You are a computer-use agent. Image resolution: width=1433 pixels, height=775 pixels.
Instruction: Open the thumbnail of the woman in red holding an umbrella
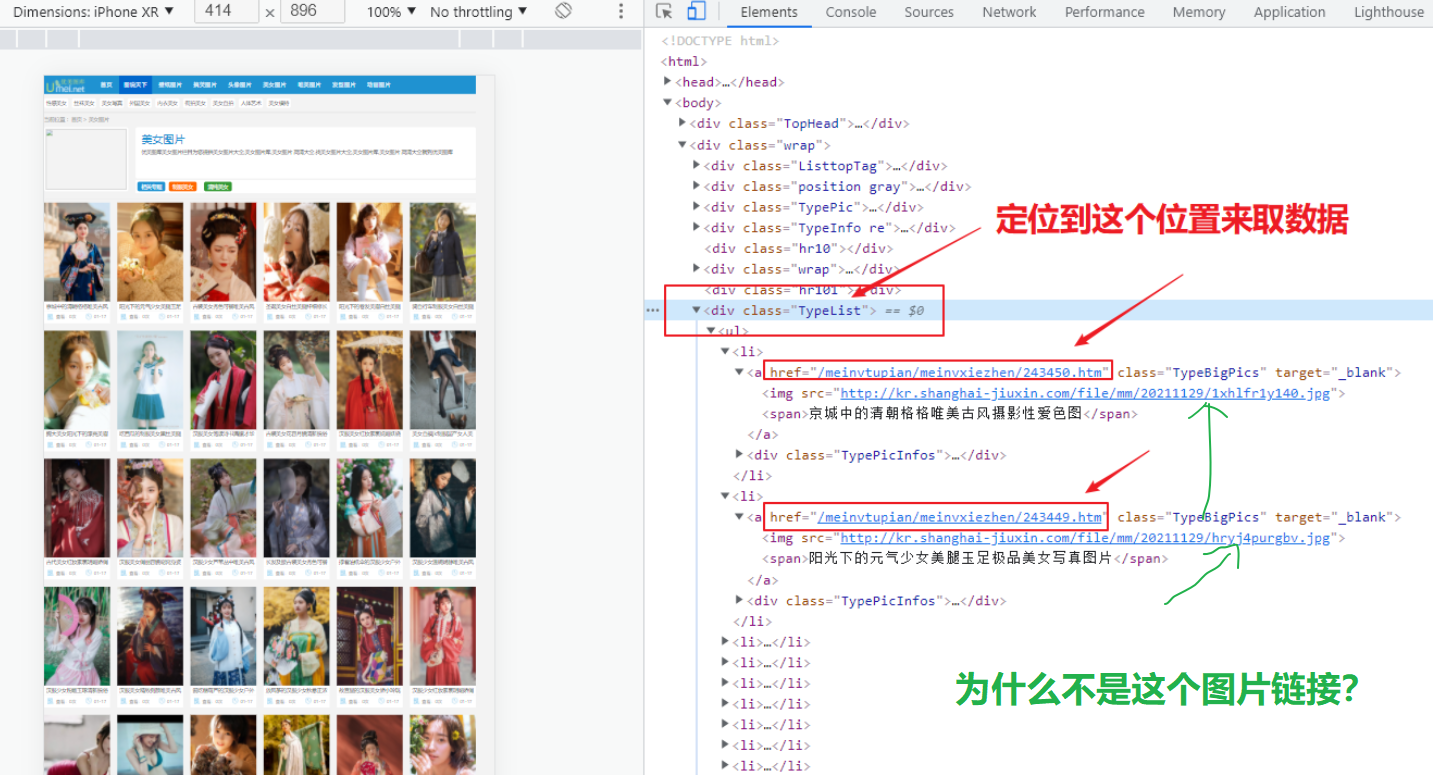click(x=370, y=380)
